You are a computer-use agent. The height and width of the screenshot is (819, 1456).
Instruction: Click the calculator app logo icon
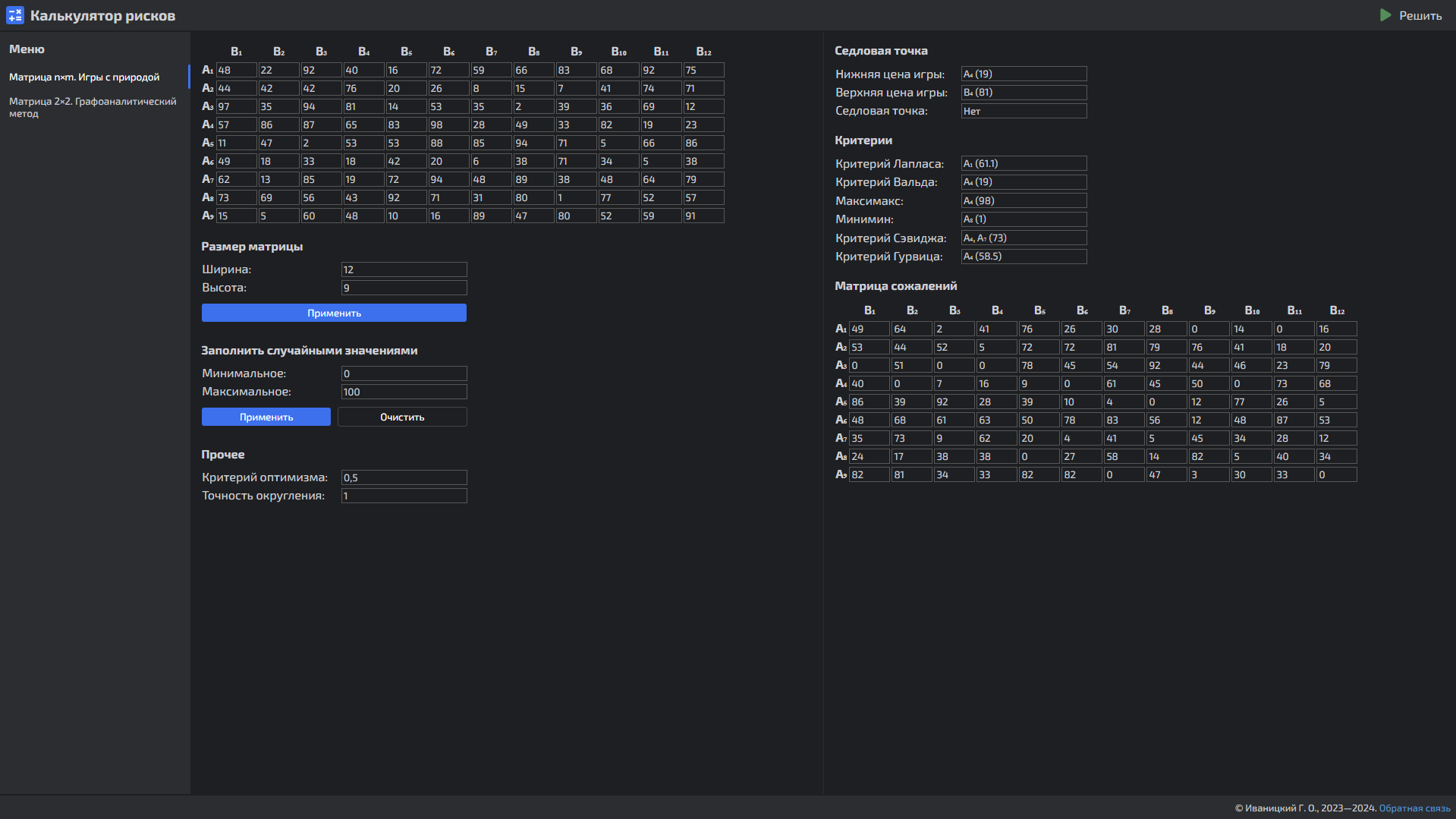(14, 15)
